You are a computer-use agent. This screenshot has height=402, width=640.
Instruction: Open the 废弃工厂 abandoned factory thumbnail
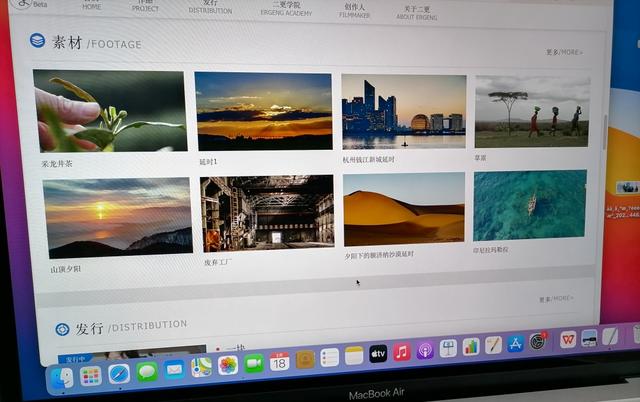tap(267, 213)
